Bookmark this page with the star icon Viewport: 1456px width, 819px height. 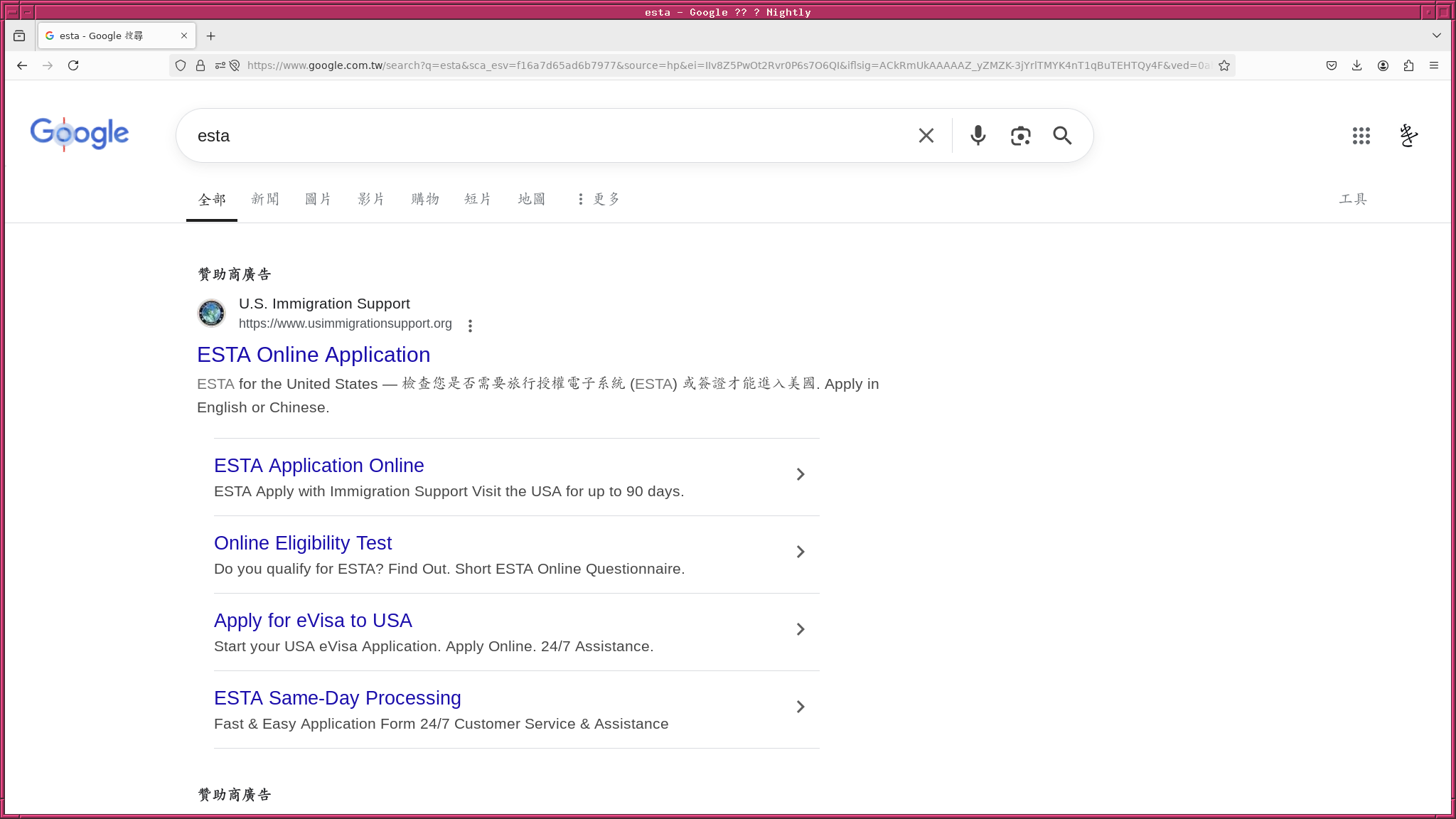[1224, 65]
